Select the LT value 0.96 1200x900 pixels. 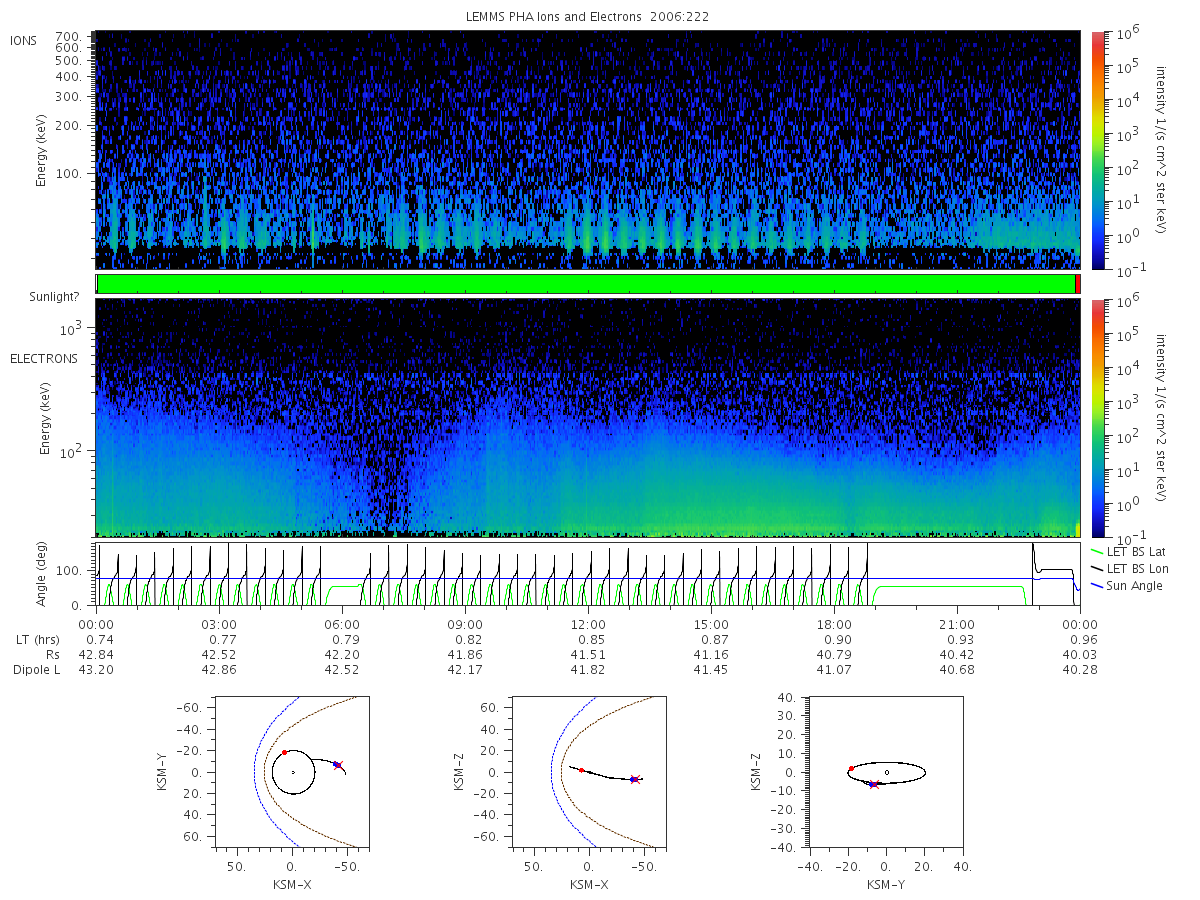pyautogui.click(x=1082, y=639)
